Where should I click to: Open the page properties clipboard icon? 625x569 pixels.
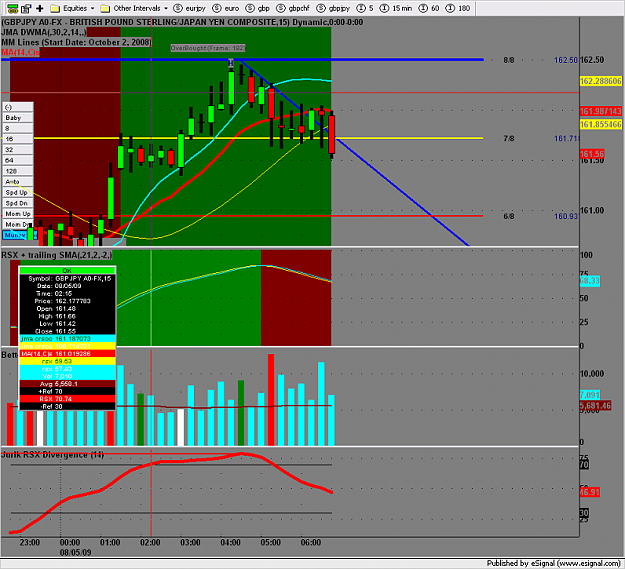pyautogui.click(x=26, y=8)
